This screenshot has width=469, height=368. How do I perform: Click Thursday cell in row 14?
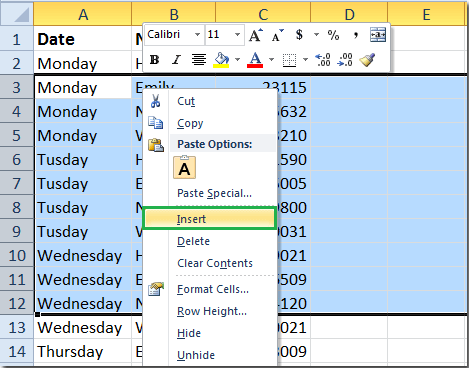[x=83, y=351]
